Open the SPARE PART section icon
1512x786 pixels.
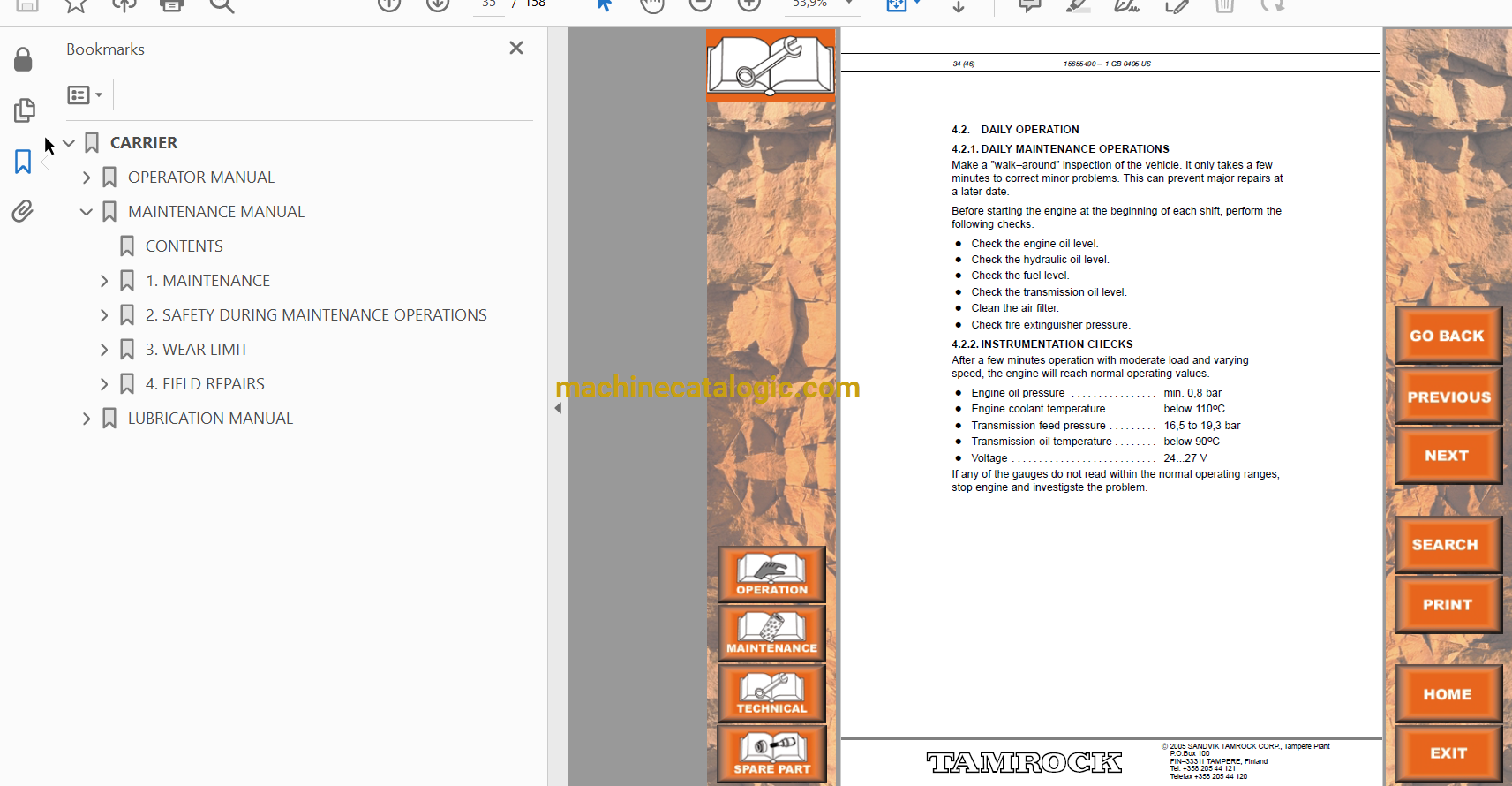[771, 754]
